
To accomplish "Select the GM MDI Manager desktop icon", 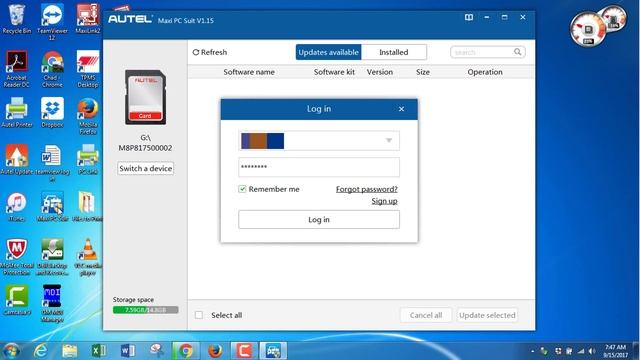I will 52,304.
